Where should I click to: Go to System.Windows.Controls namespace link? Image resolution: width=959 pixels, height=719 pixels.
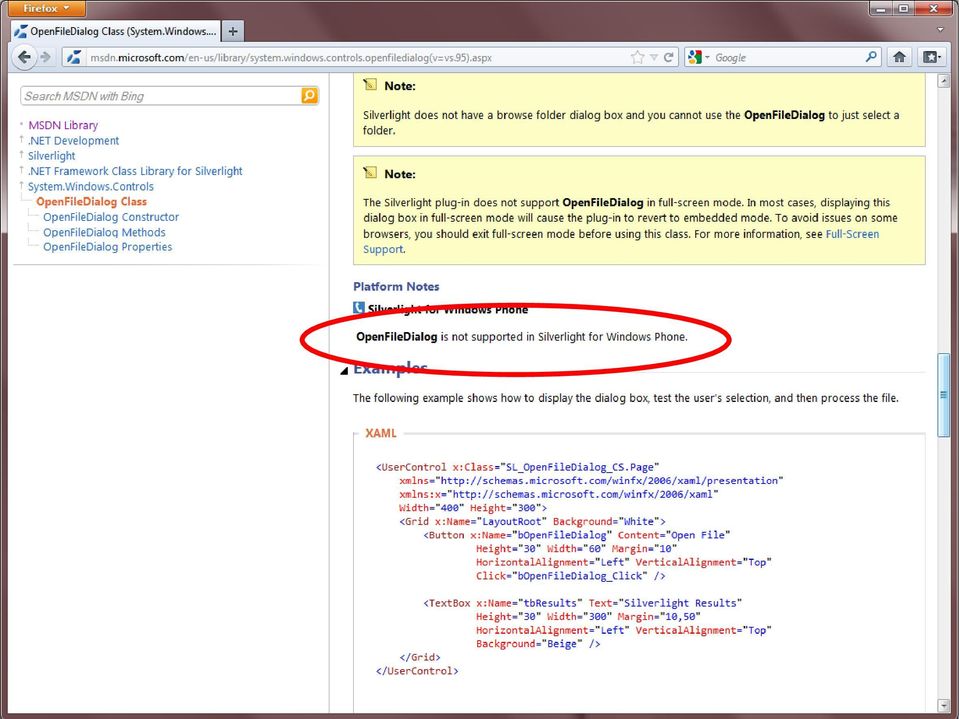[91, 186]
